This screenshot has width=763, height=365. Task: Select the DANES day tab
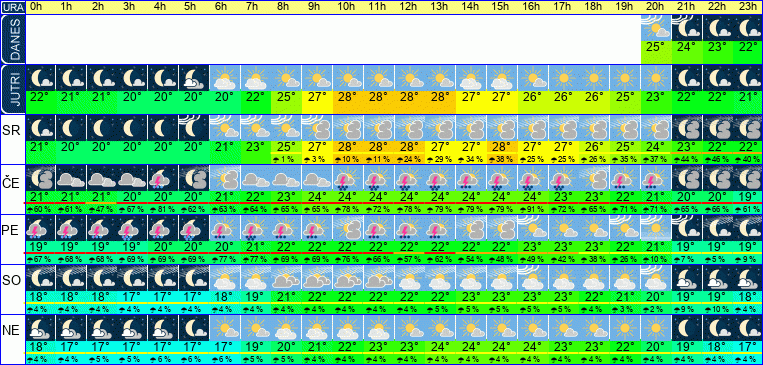[x=12, y=39]
